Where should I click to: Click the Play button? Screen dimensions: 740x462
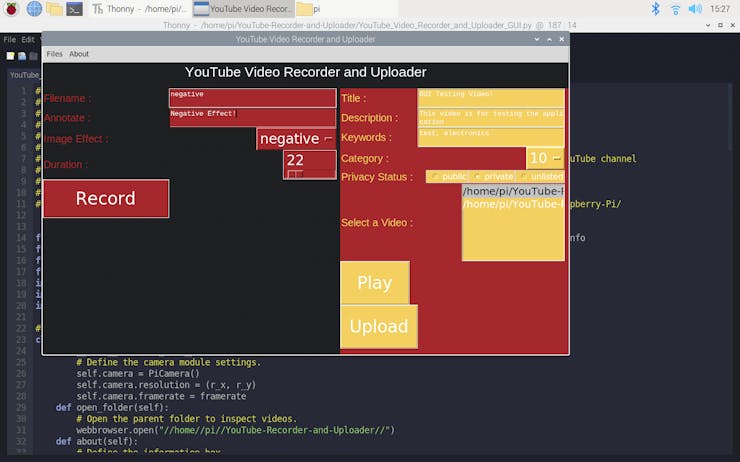375,283
